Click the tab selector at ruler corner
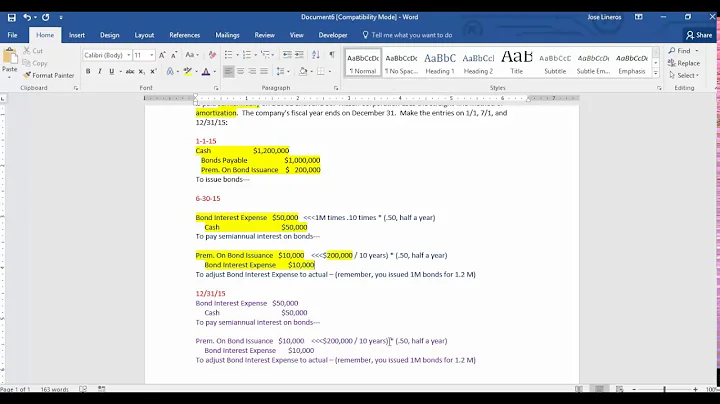 tap(3, 99)
